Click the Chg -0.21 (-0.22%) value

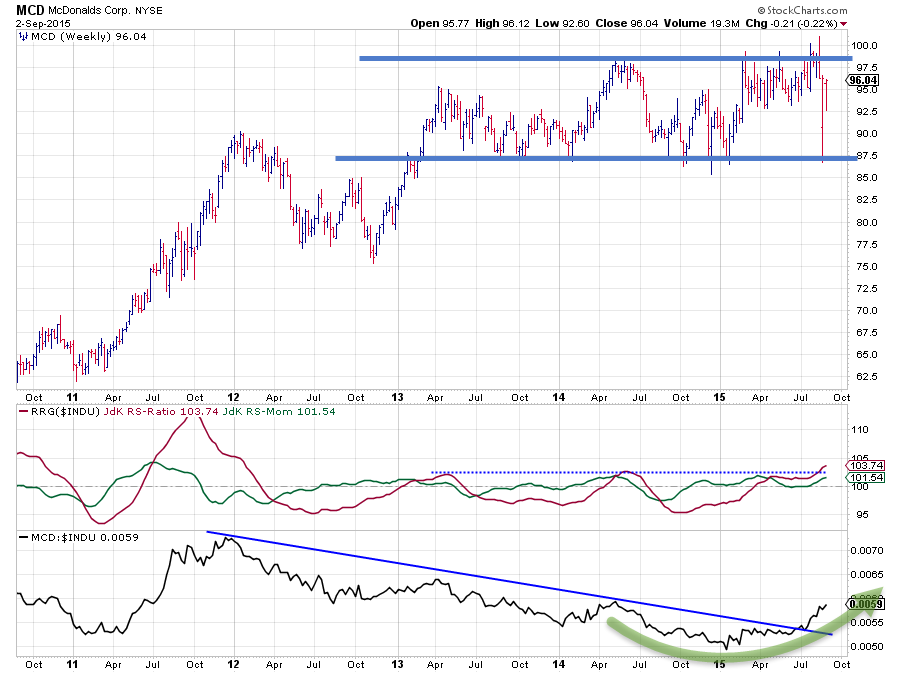point(791,24)
